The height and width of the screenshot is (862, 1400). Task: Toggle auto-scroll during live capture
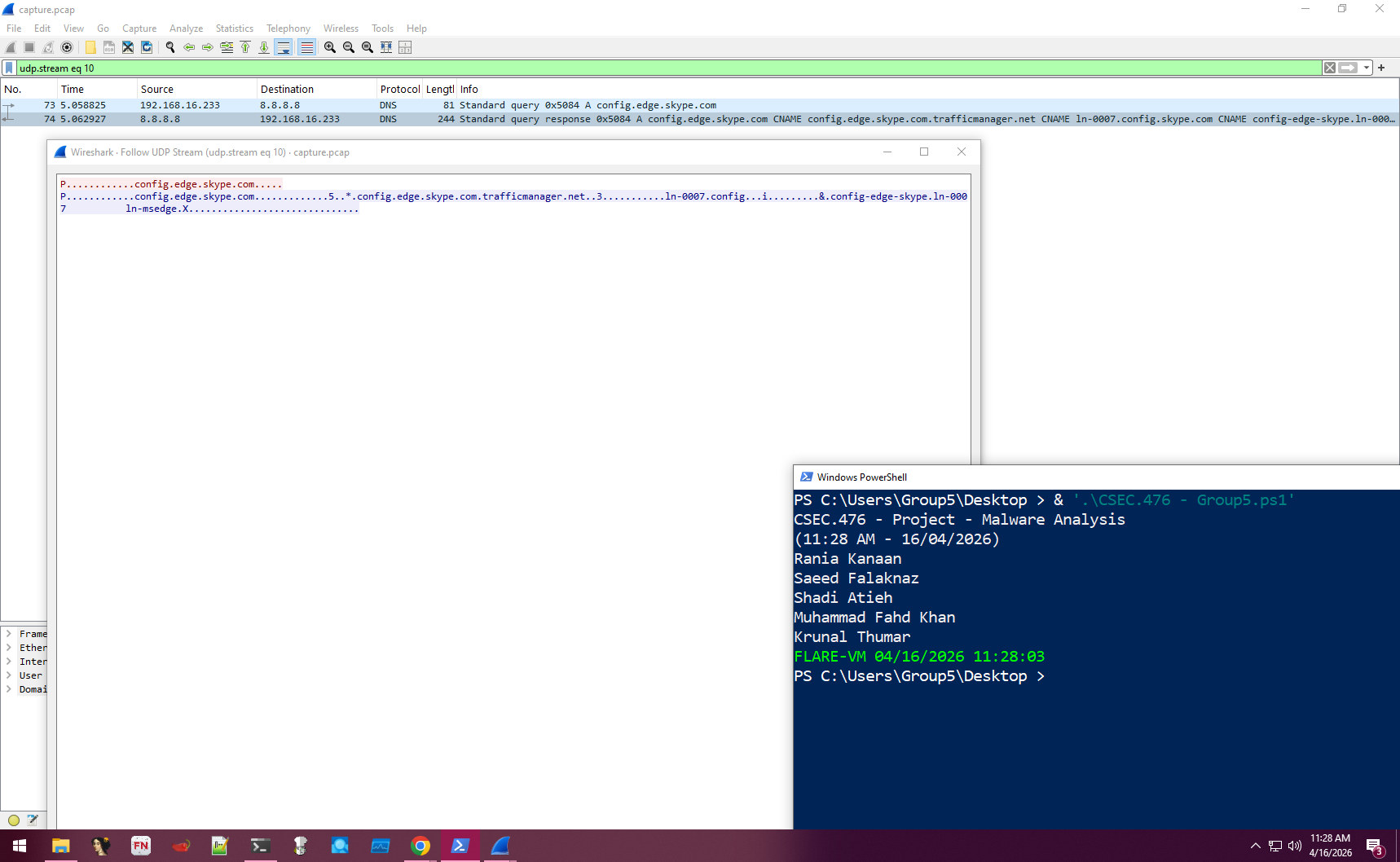coord(283,47)
